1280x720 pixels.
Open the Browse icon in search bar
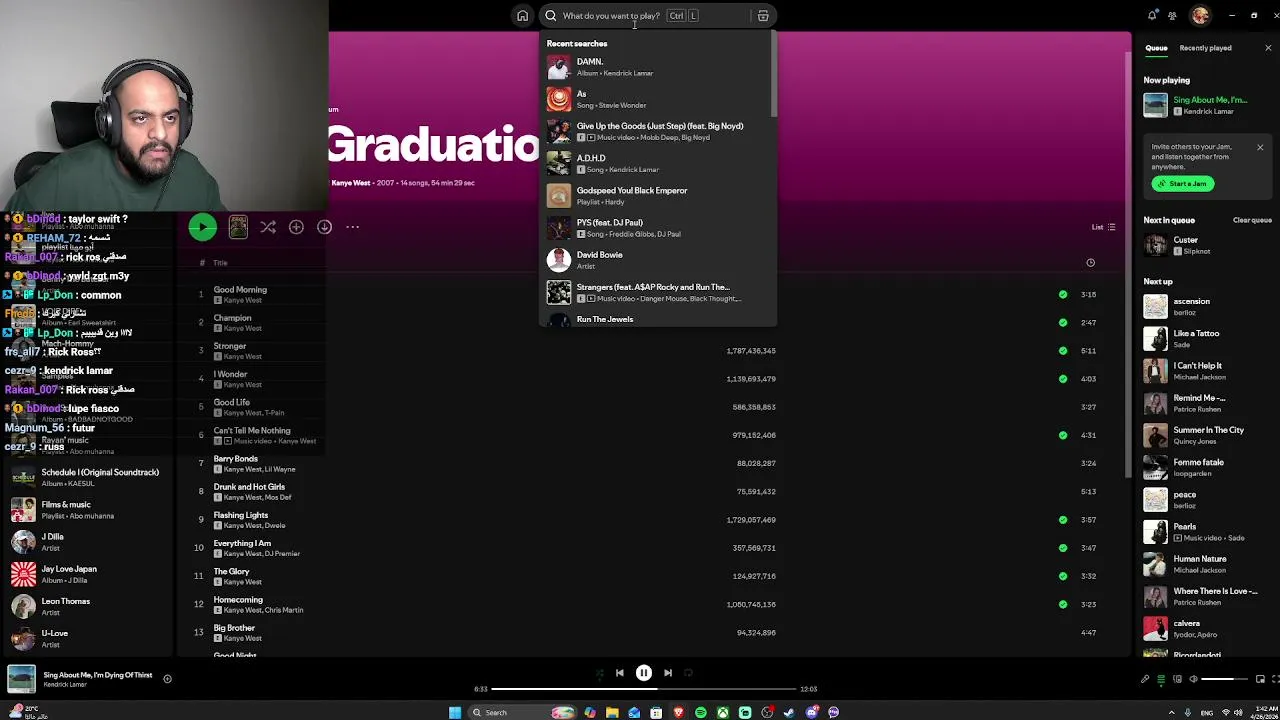(x=763, y=16)
